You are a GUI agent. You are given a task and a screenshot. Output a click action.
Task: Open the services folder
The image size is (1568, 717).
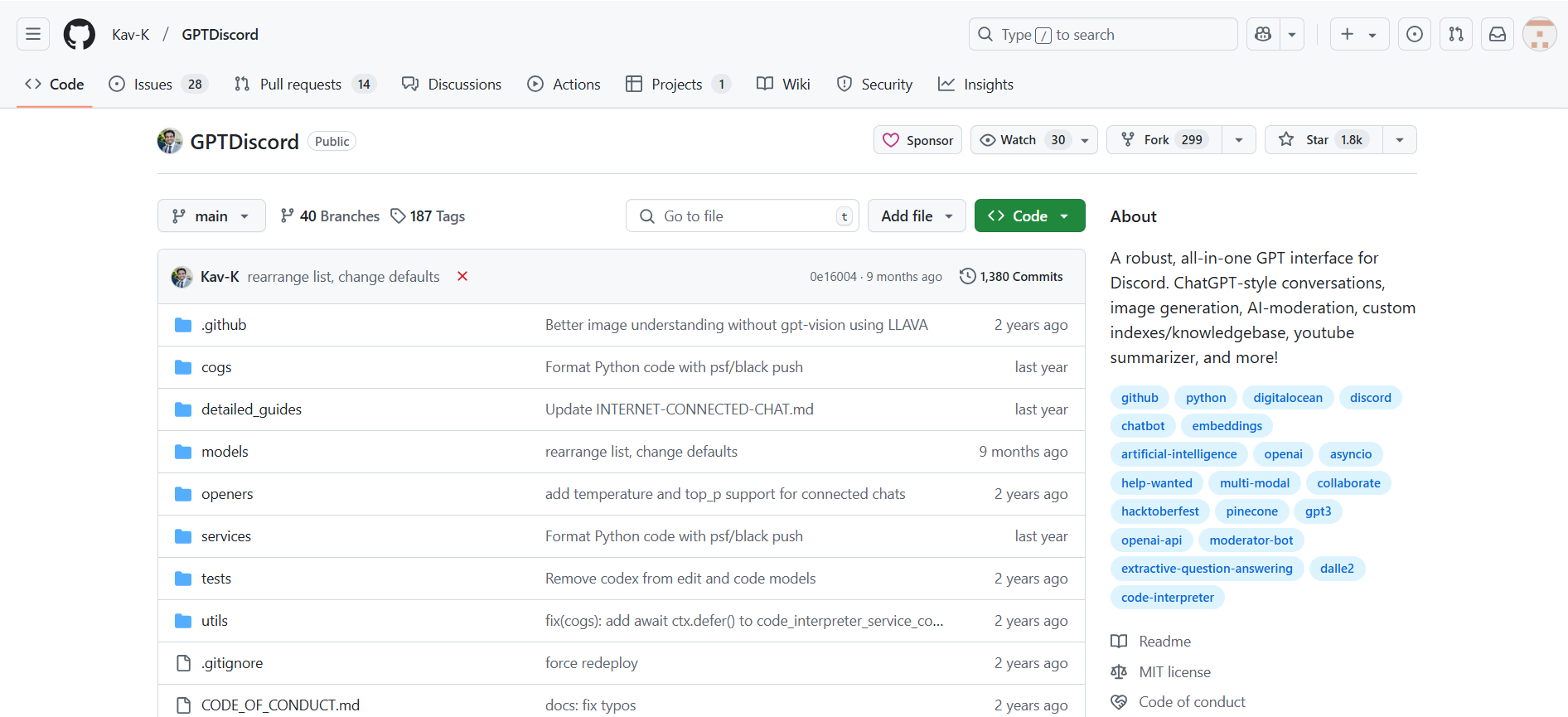click(x=226, y=536)
